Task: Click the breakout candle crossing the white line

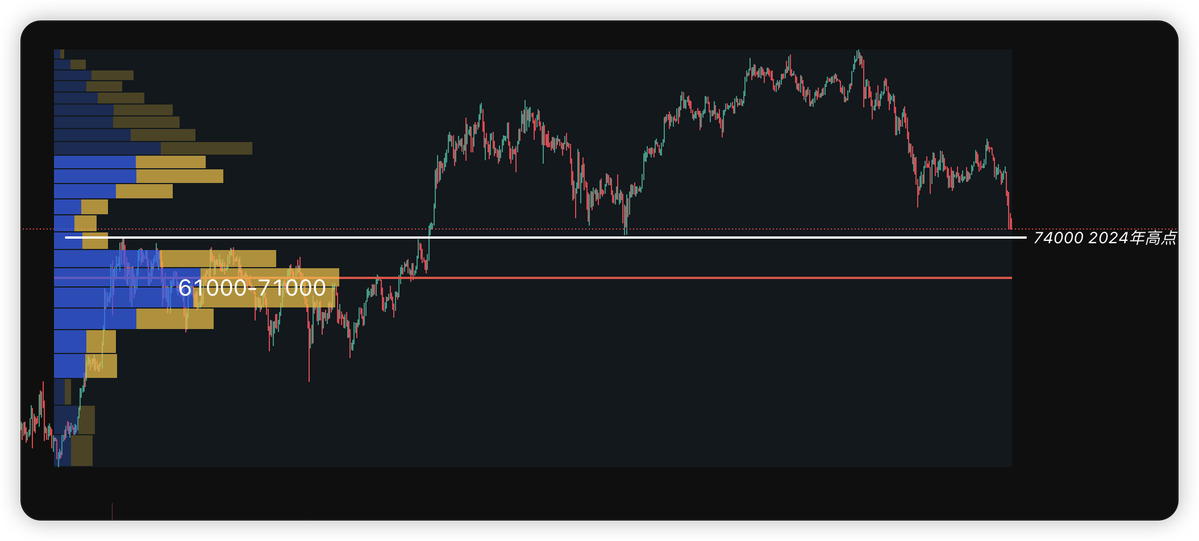Action: [x=430, y=236]
